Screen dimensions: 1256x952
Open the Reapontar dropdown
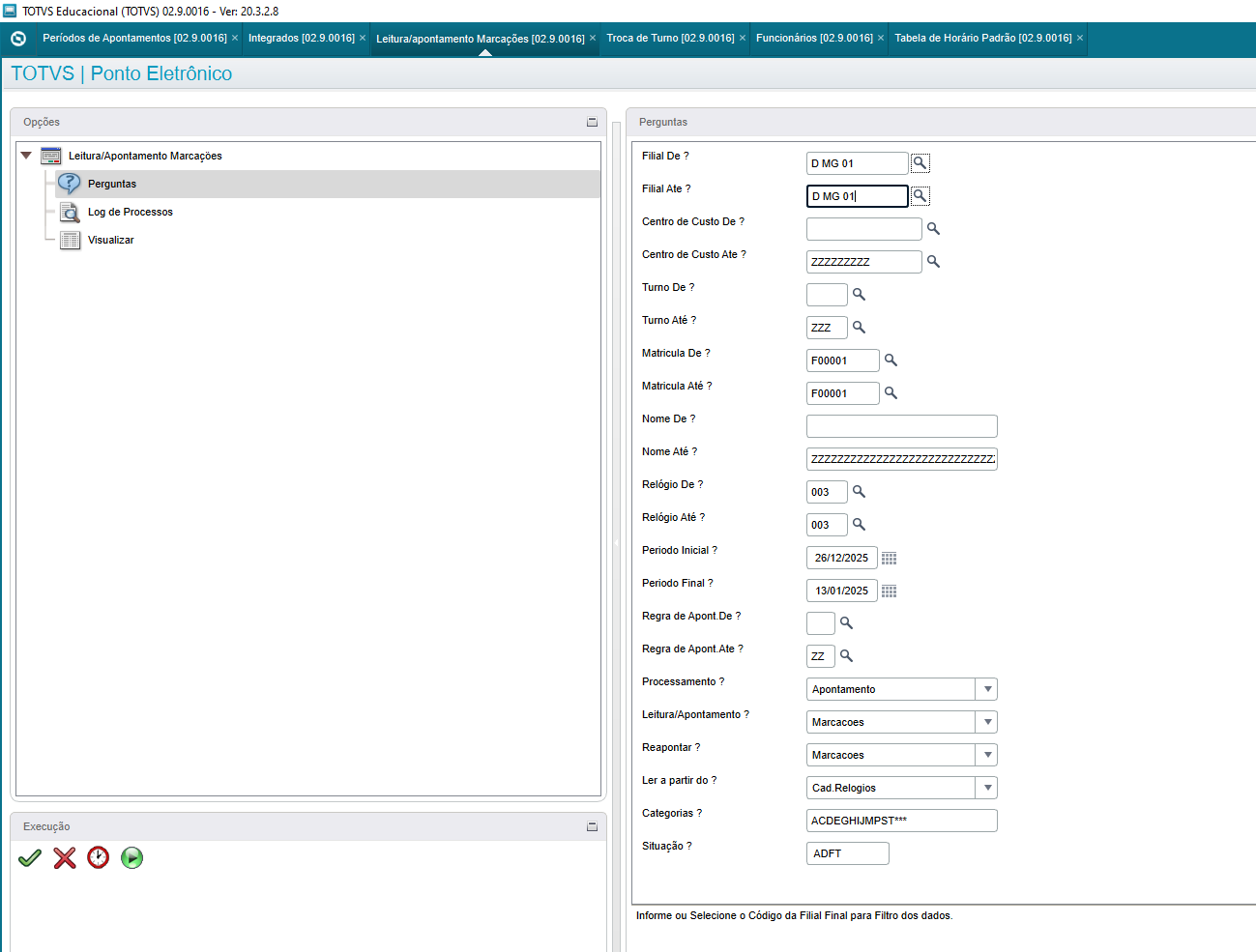click(x=987, y=755)
